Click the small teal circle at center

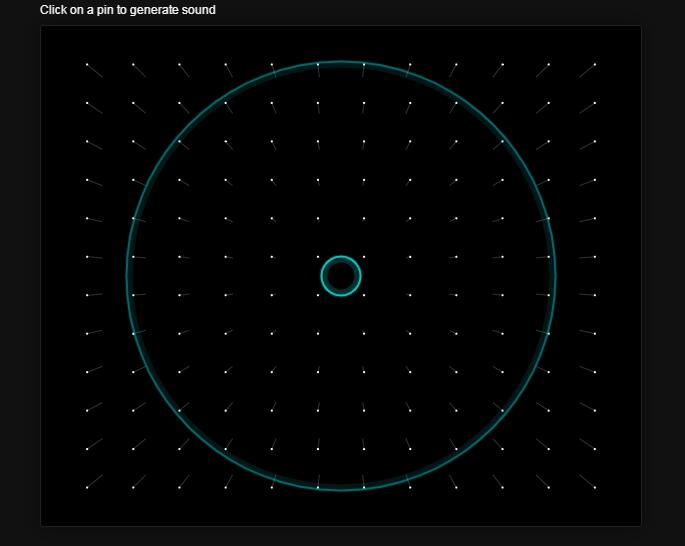pyautogui.click(x=341, y=276)
